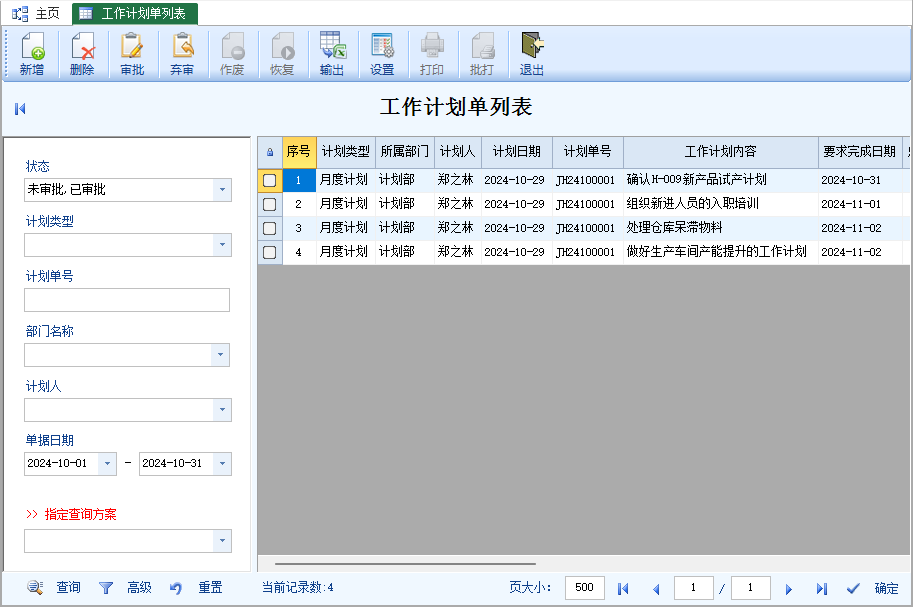The image size is (913, 607).
Task: Tick the checkbox for row 2
Action: [x=270, y=204]
